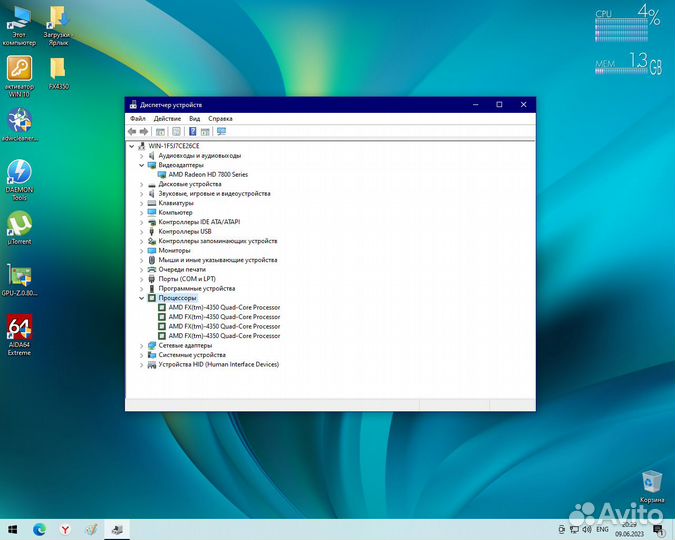Image resolution: width=675 pixels, height=540 pixels.
Task: Click the Windows Start button
Action: [12, 529]
